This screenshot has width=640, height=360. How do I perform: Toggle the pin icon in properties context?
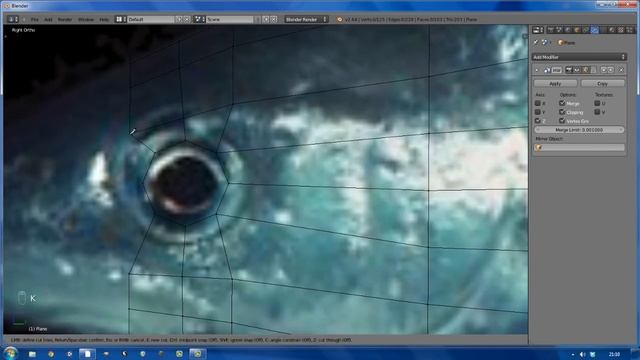click(536, 42)
